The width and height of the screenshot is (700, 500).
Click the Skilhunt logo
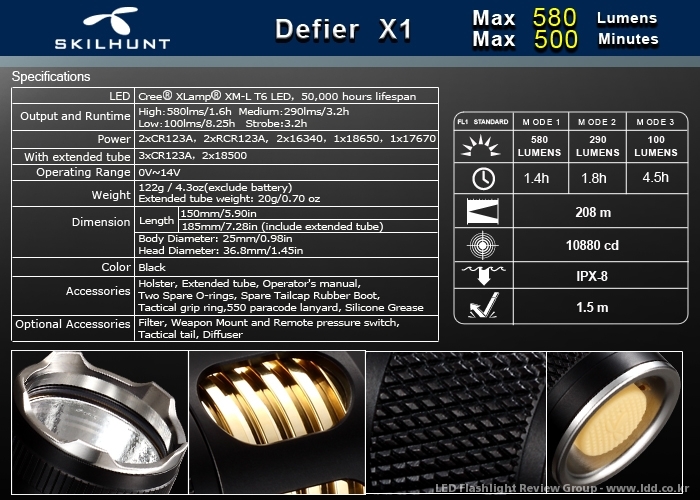pos(112,28)
